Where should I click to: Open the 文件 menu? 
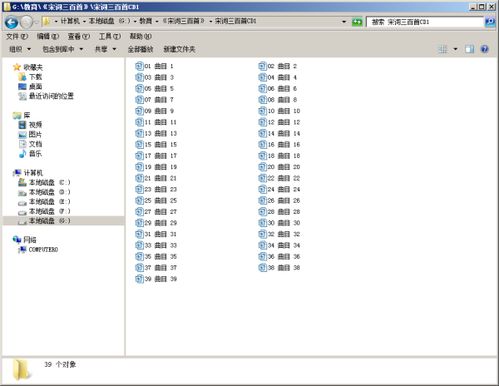pos(17,36)
